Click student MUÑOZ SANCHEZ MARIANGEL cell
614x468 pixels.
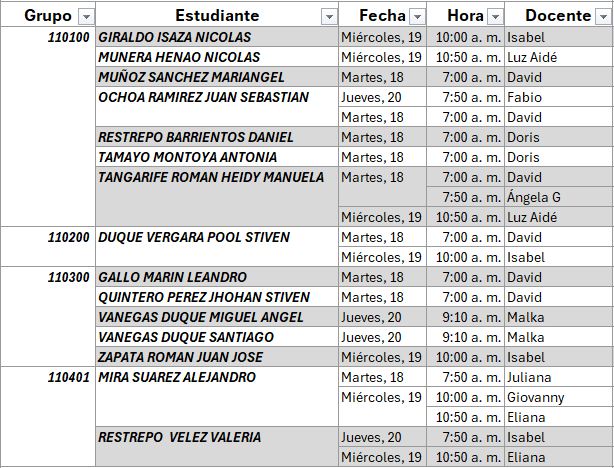tap(191, 77)
